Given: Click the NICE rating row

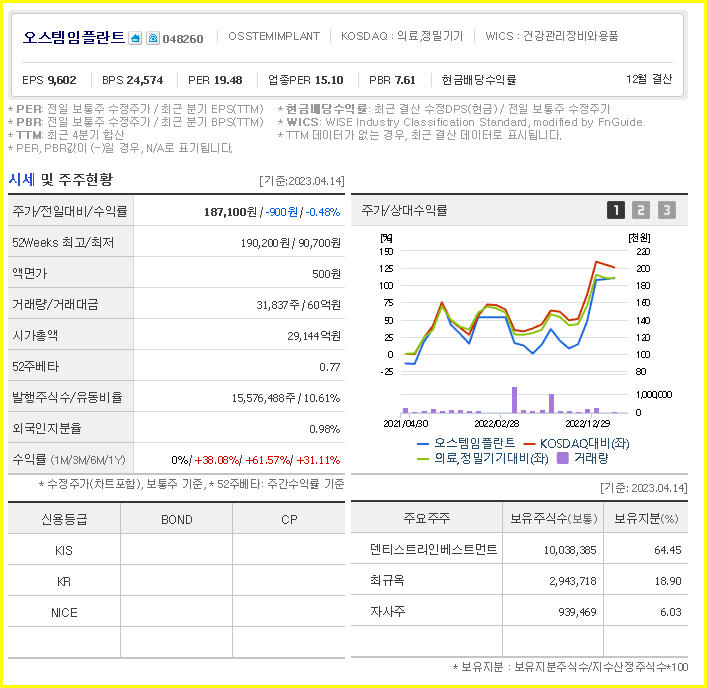Looking at the screenshot, I should pos(176,612).
